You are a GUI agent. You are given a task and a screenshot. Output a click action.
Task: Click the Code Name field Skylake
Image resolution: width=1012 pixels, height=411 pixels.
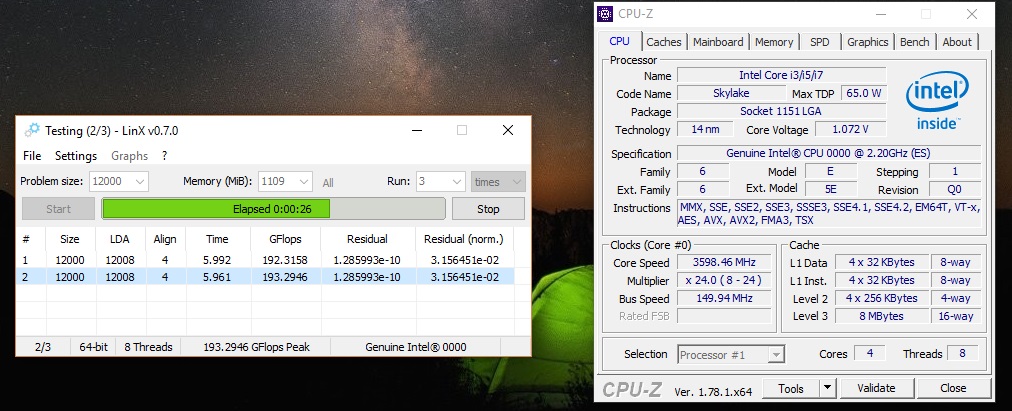click(731, 94)
